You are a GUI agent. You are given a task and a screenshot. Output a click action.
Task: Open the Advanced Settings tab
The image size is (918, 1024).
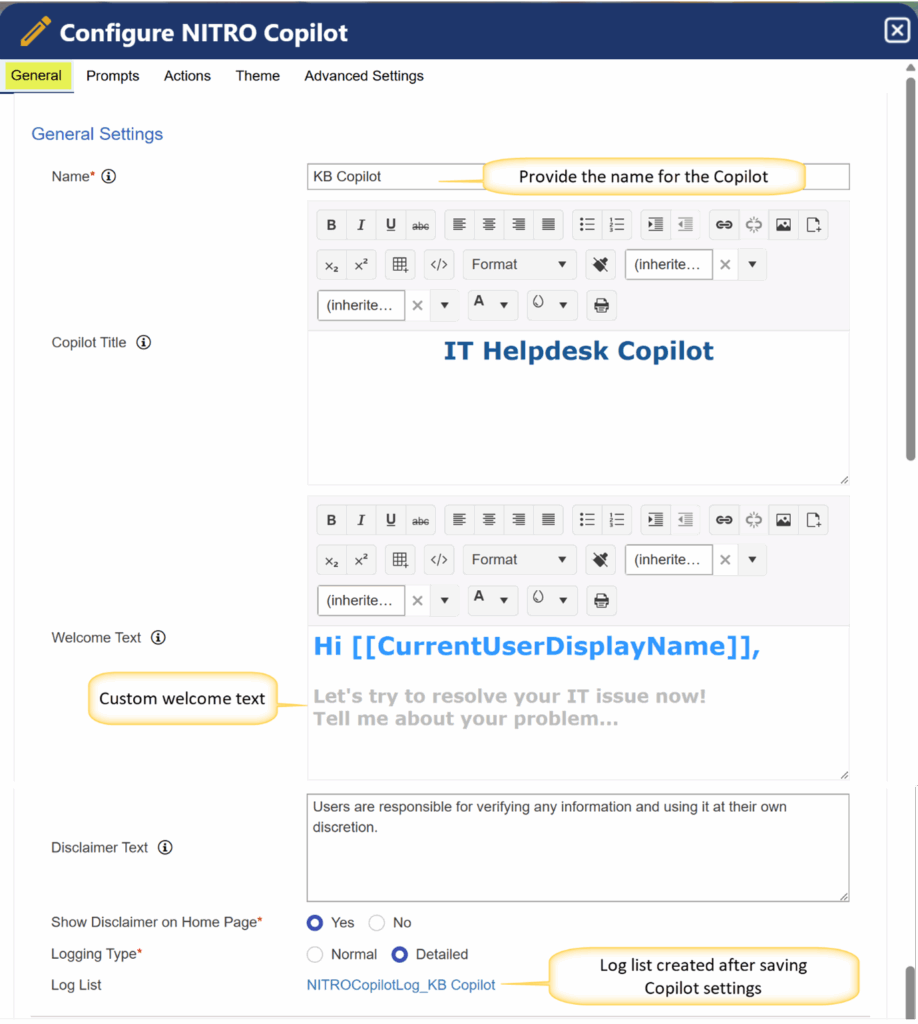364,76
